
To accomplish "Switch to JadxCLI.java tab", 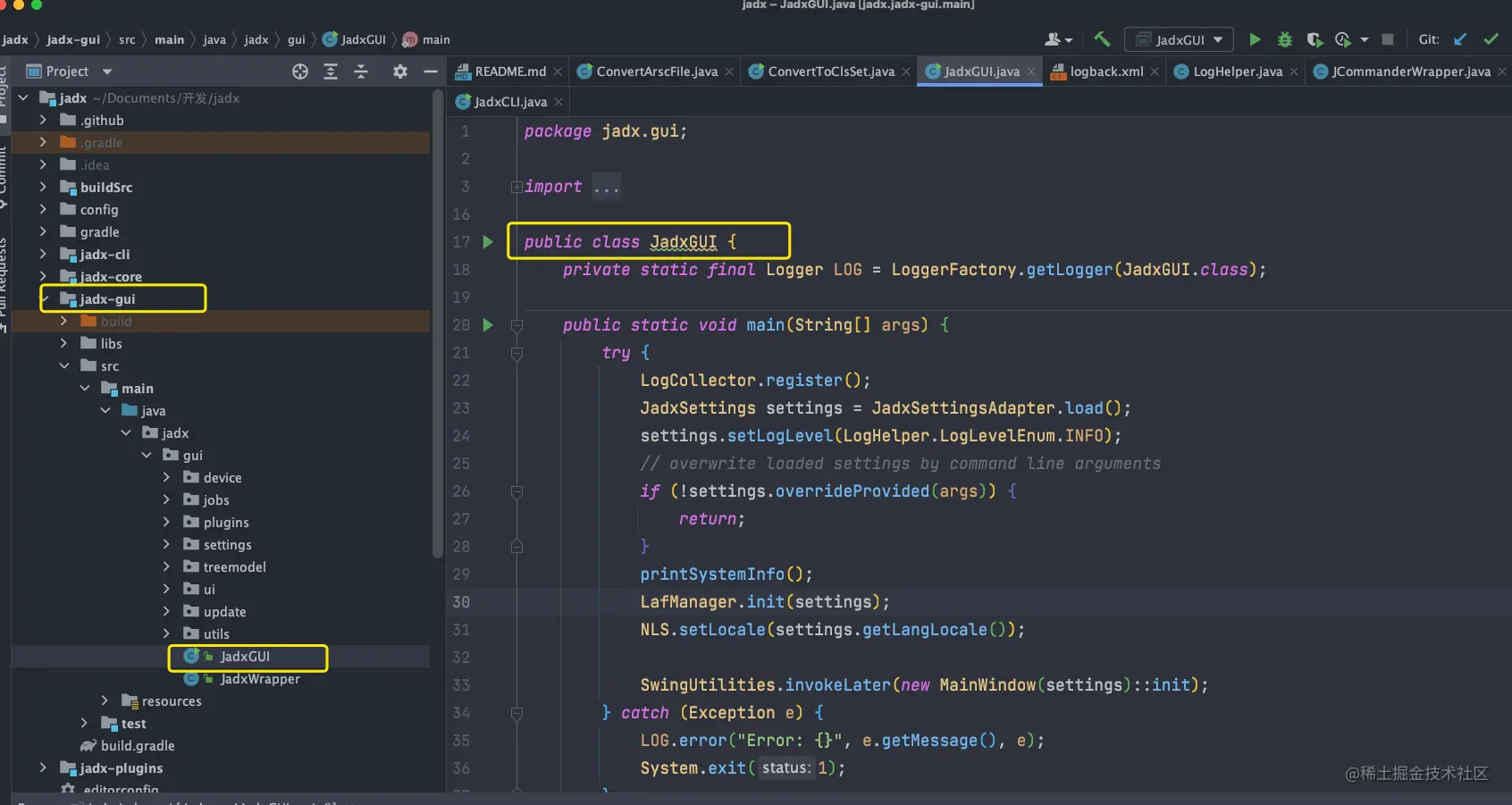I will pos(510,102).
